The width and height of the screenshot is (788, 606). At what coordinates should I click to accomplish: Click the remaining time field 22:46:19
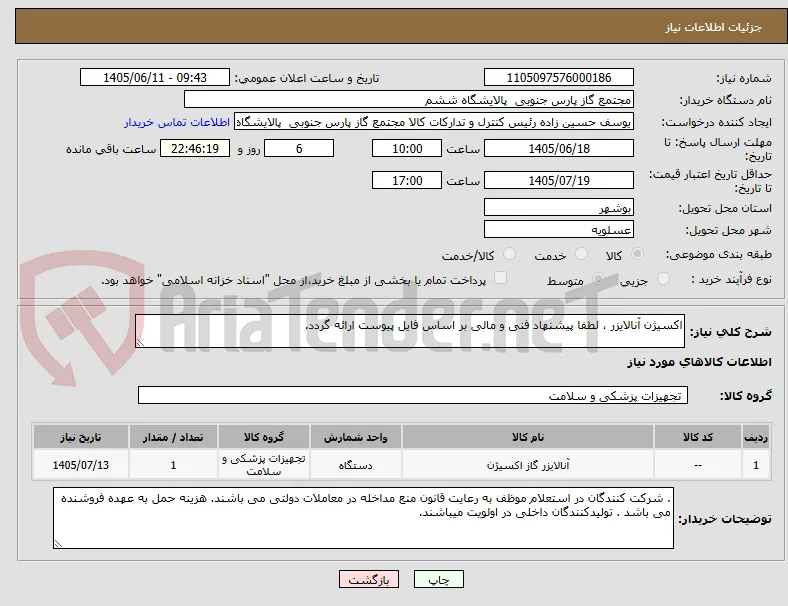click(195, 148)
